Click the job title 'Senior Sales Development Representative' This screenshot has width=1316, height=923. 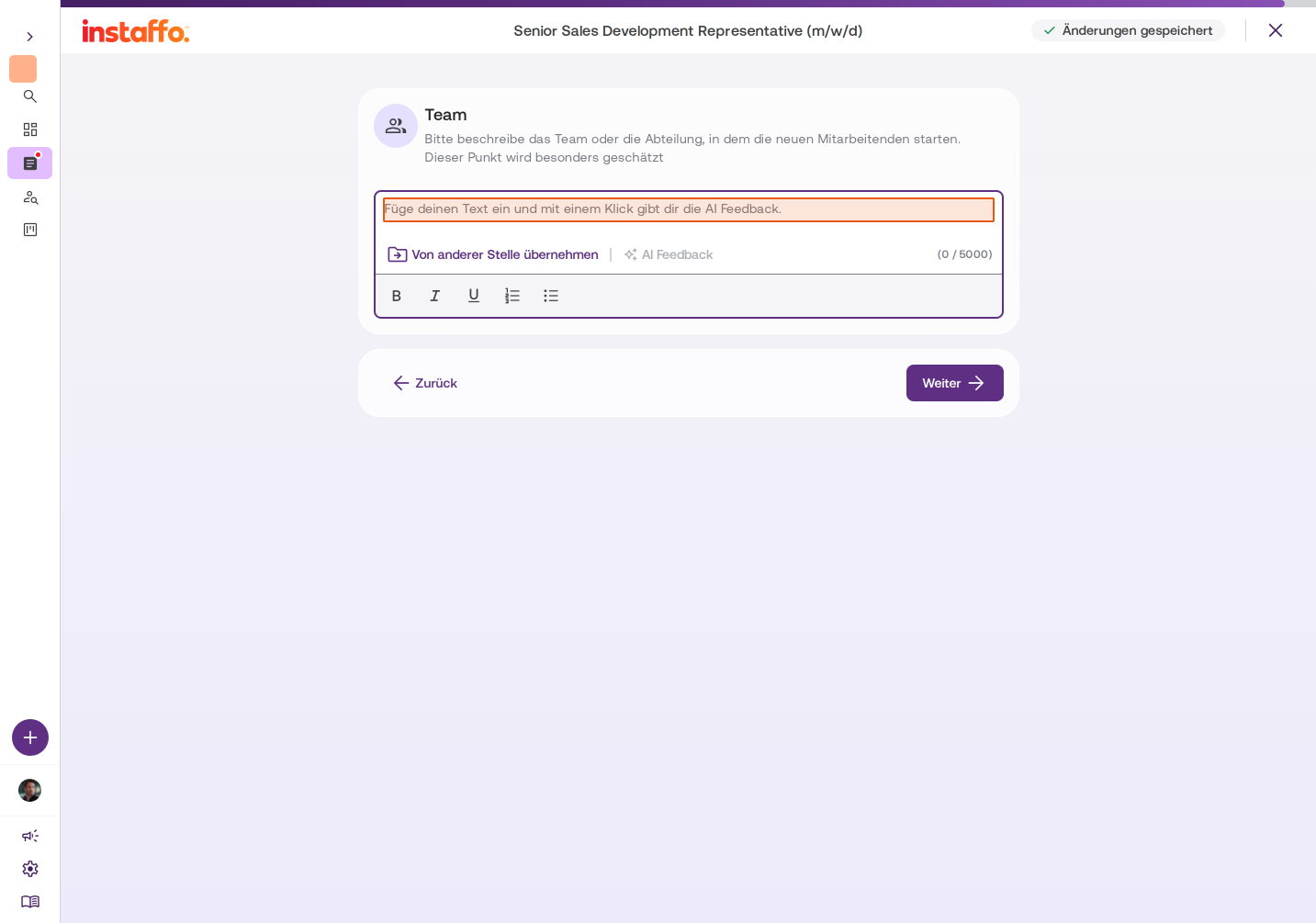click(x=688, y=31)
